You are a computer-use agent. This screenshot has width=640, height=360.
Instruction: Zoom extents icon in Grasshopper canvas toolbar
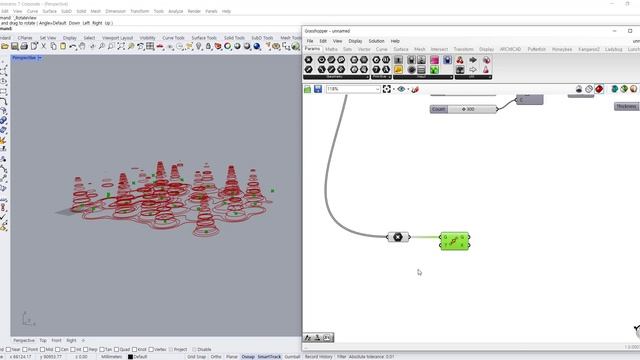point(387,89)
